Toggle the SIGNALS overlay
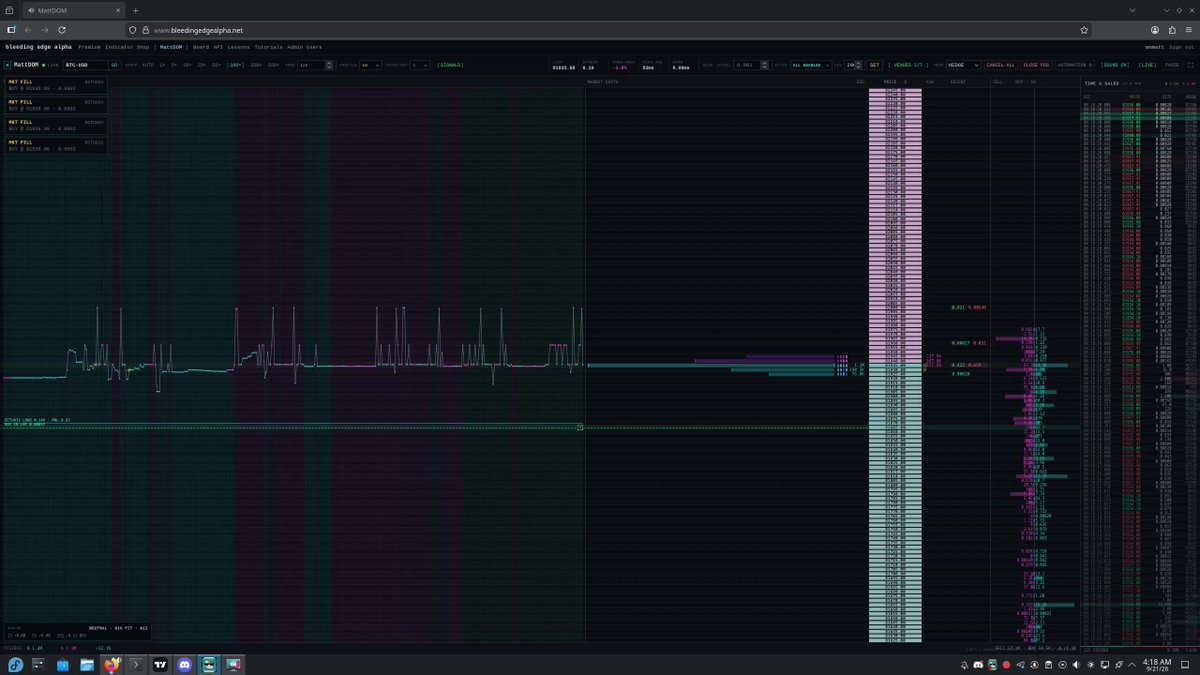Viewport: 1200px width, 675px height. [450, 65]
